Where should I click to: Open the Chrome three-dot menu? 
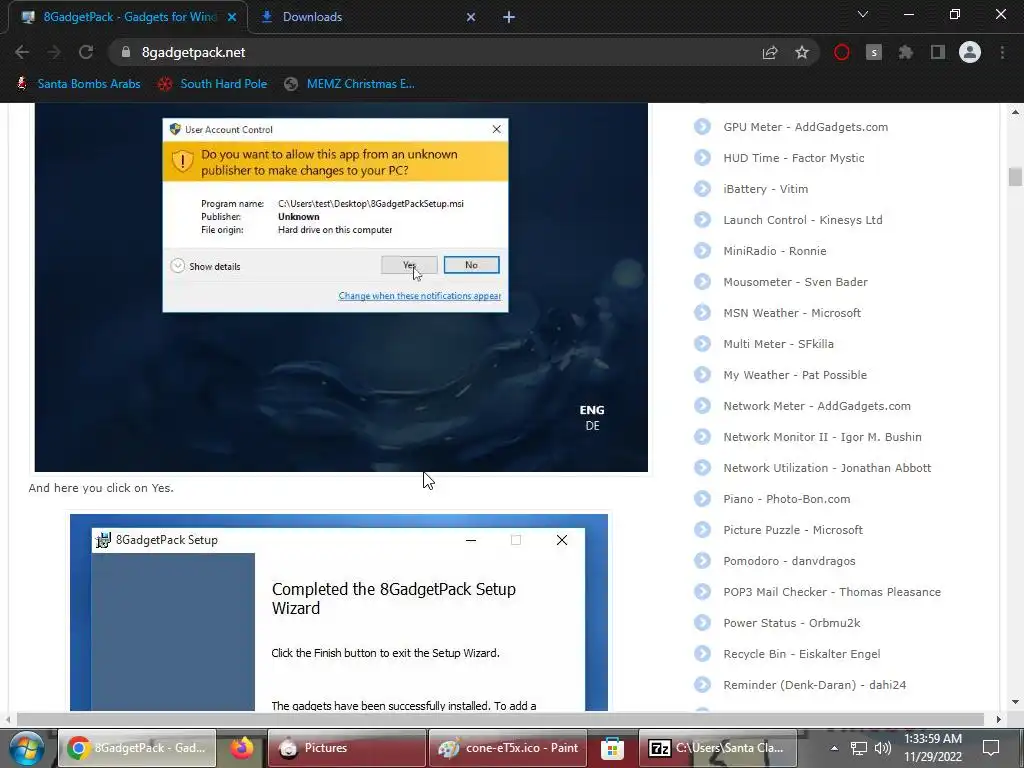1002,52
